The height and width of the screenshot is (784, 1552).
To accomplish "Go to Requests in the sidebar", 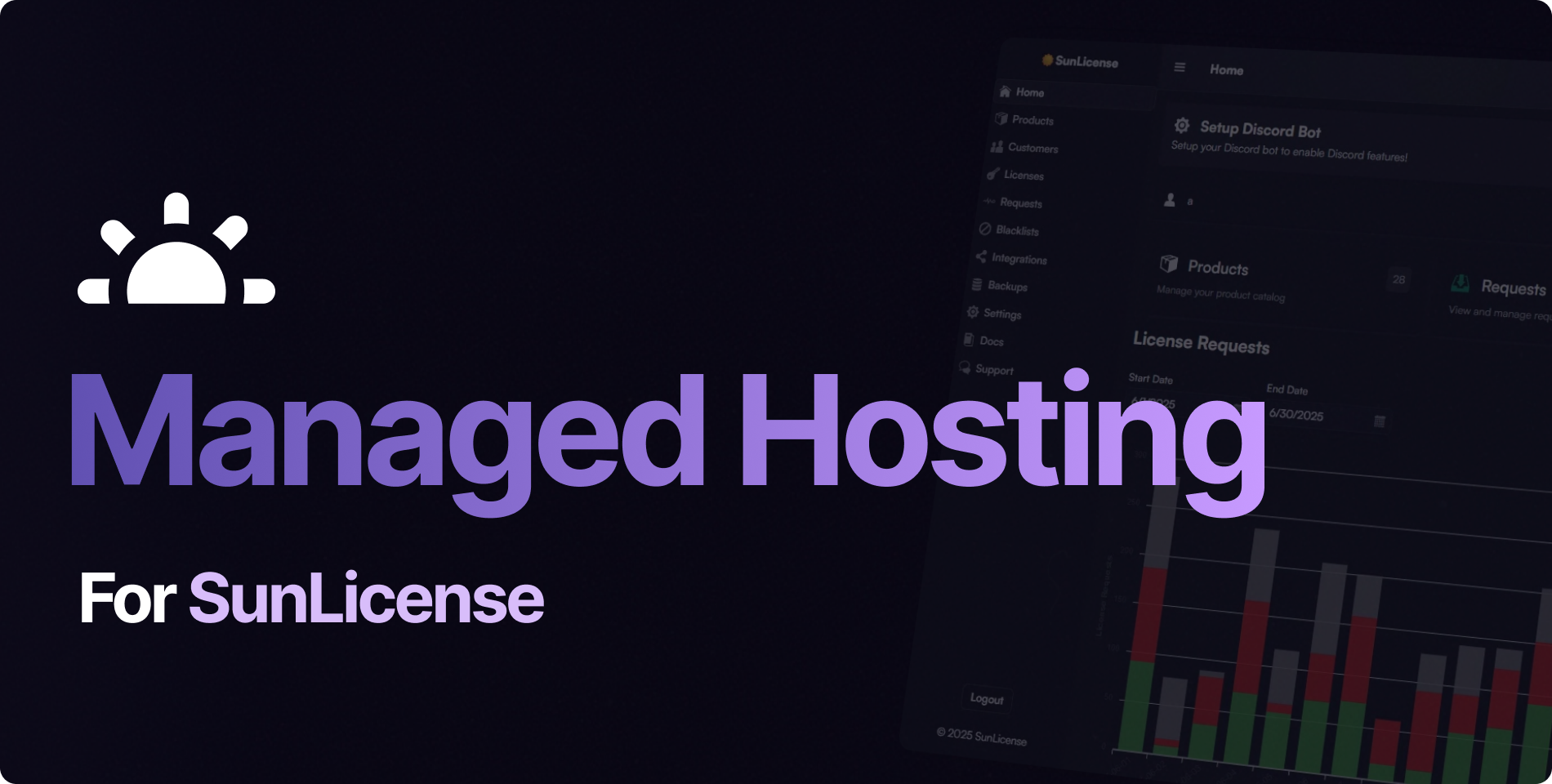I will (x=1013, y=202).
